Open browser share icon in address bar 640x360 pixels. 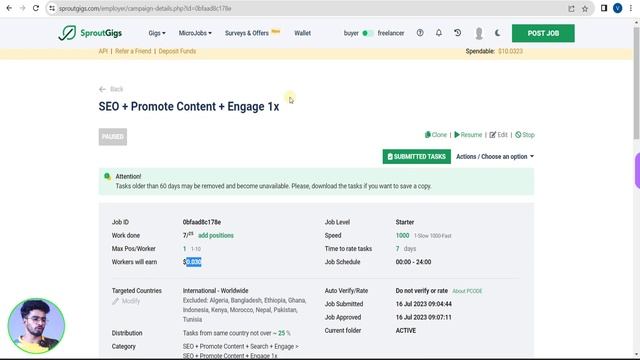coord(571,9)
